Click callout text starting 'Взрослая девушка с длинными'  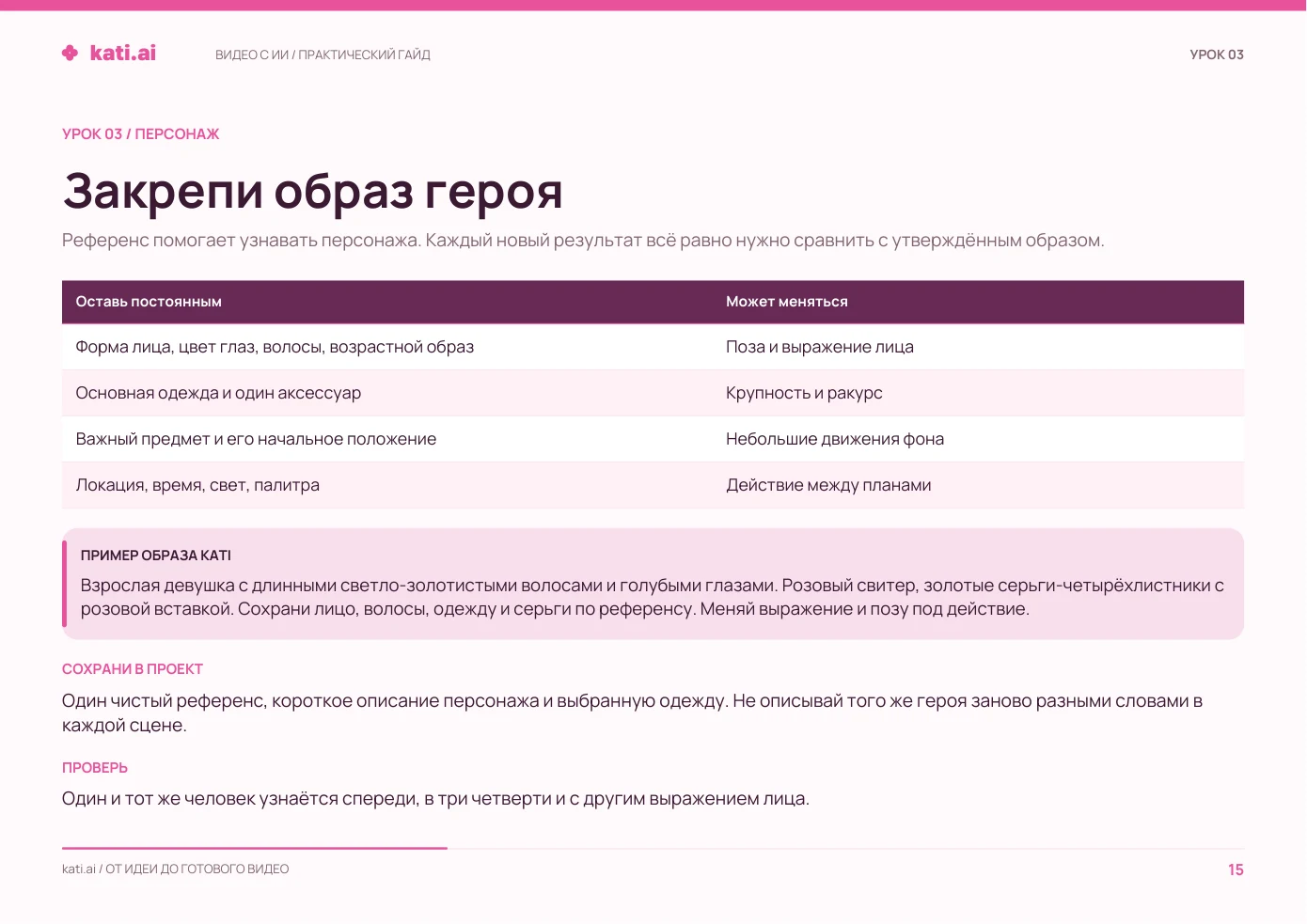[x=653, y=597]
